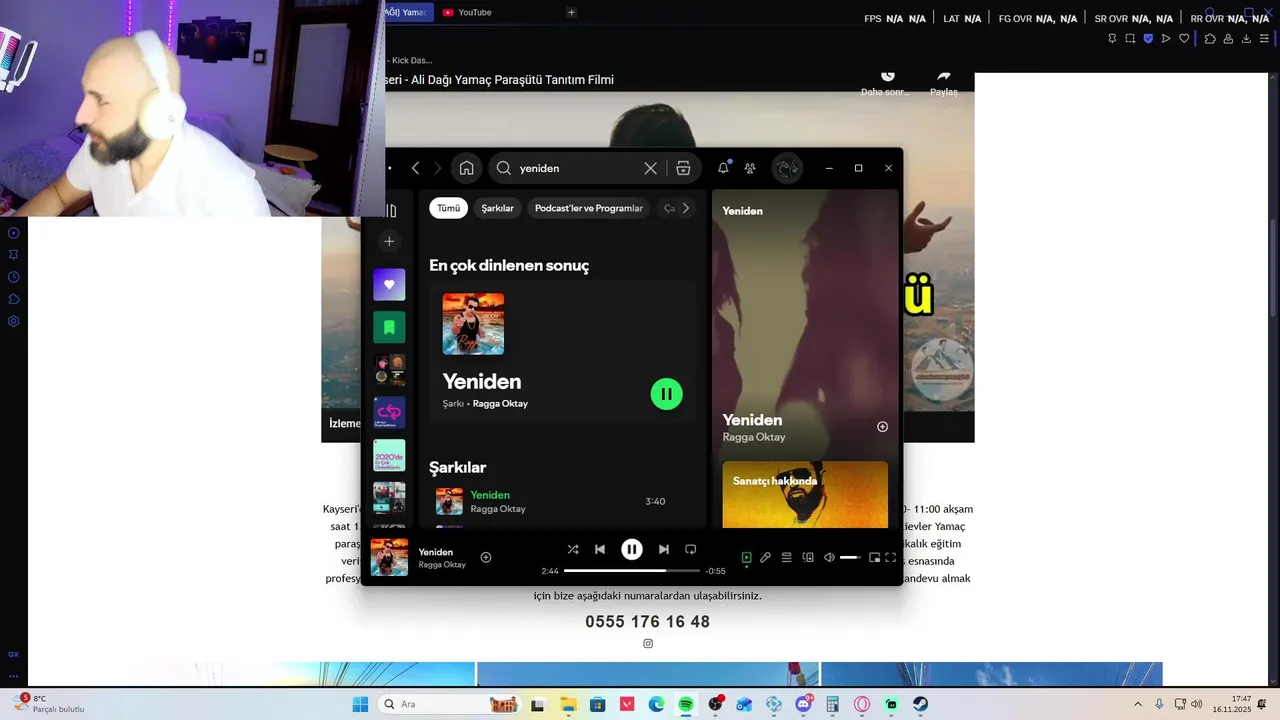Add now-playing Yeniden to Liked Songs

click(x=486, y=557)
